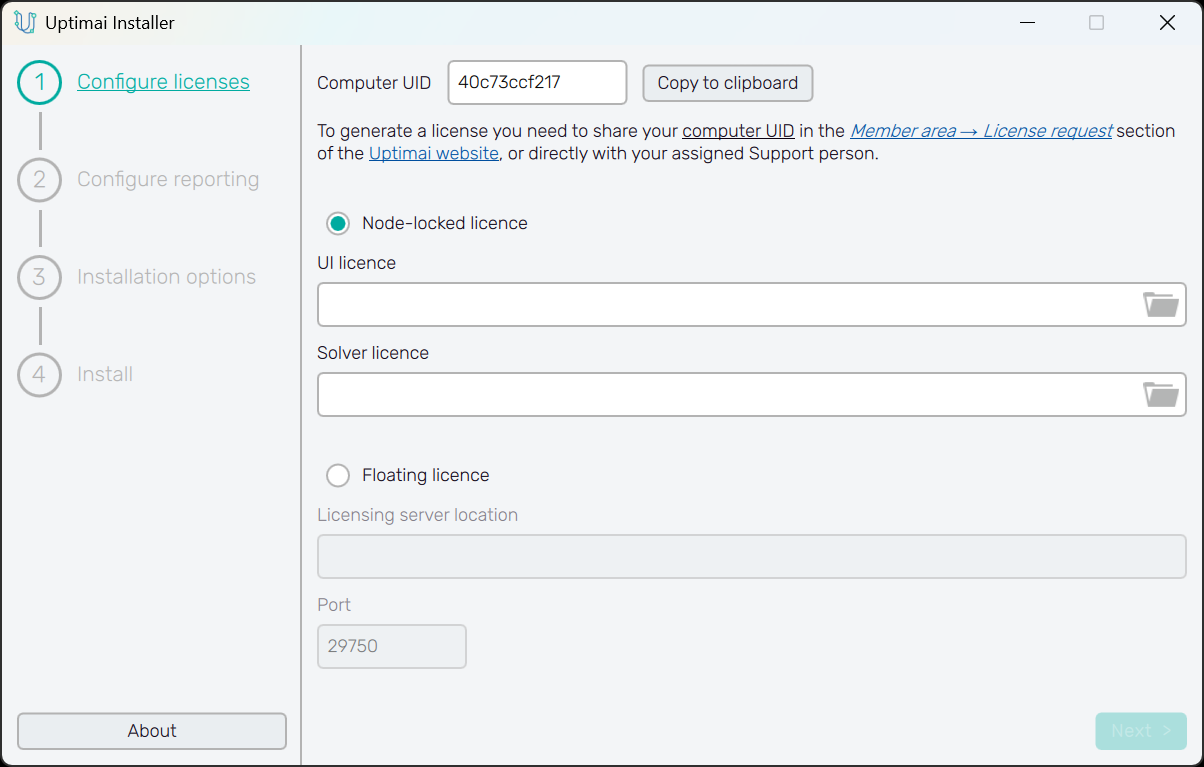Image resolution: width=1204 pixels, height=767 pixels.
Task: Click the step 3 circle icon
Action: point(40,277)
